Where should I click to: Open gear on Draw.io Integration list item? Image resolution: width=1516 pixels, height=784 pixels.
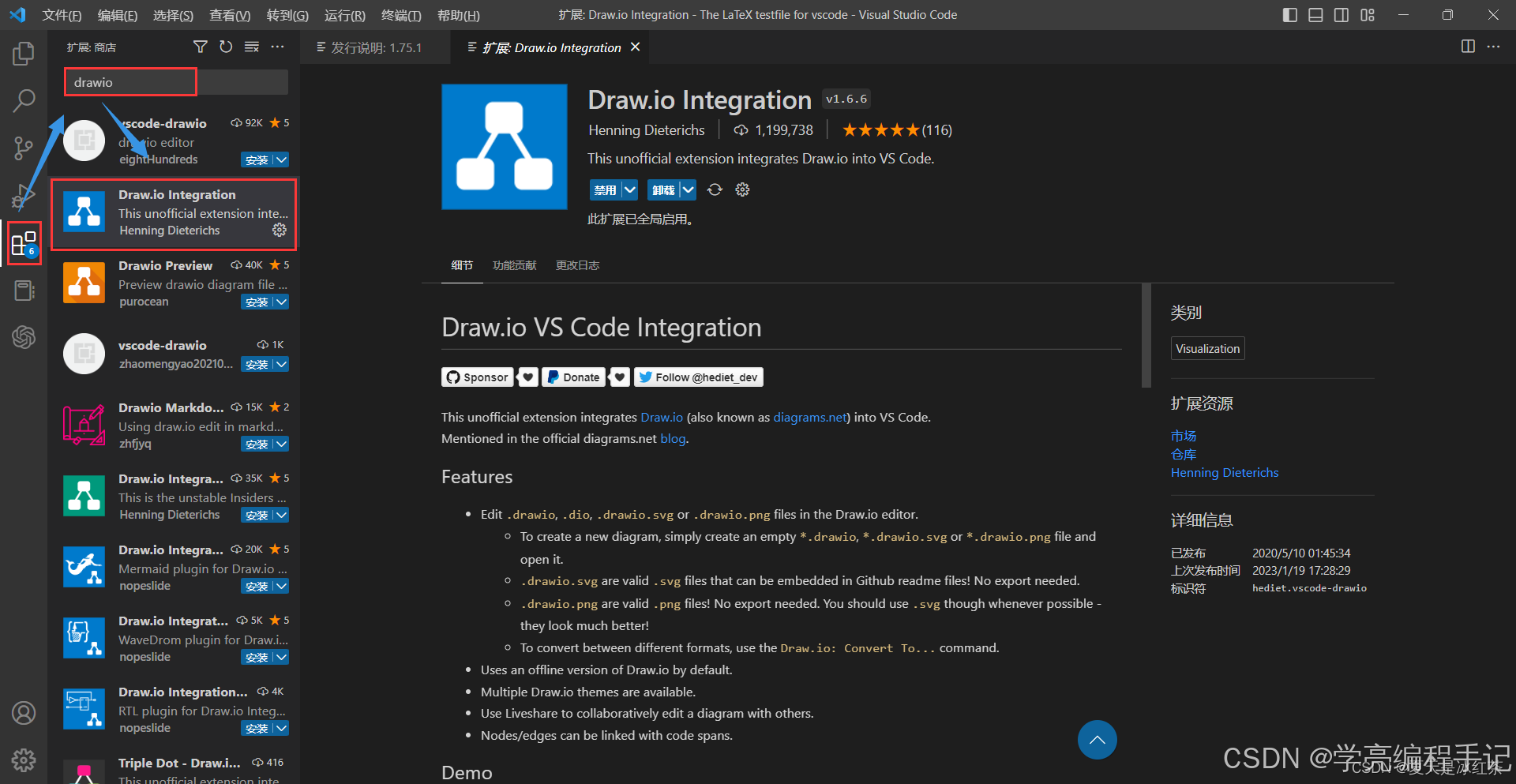point(280,230)
